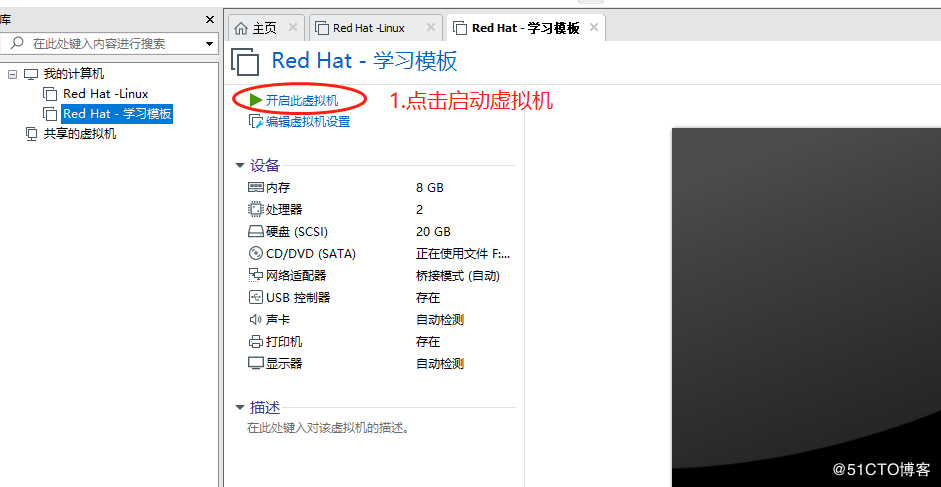Image resolution: width=941 pixels, height=487 pixels.
Task: Click the network adapter (网络适配器) icon
Action: click(256, 275)
